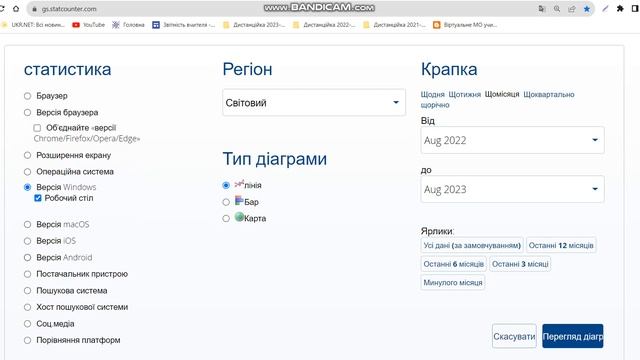Click the pen extension icon
Viewport: 640px width, 360px height.
point(605,9)
